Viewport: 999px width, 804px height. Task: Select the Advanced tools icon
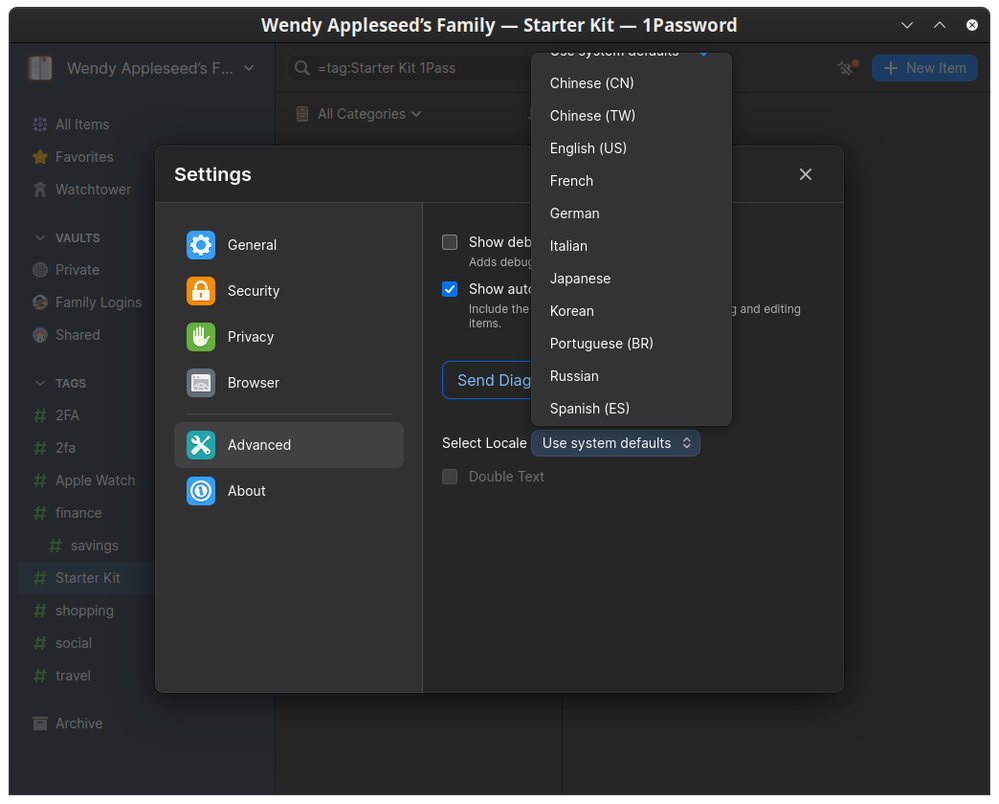201,445
